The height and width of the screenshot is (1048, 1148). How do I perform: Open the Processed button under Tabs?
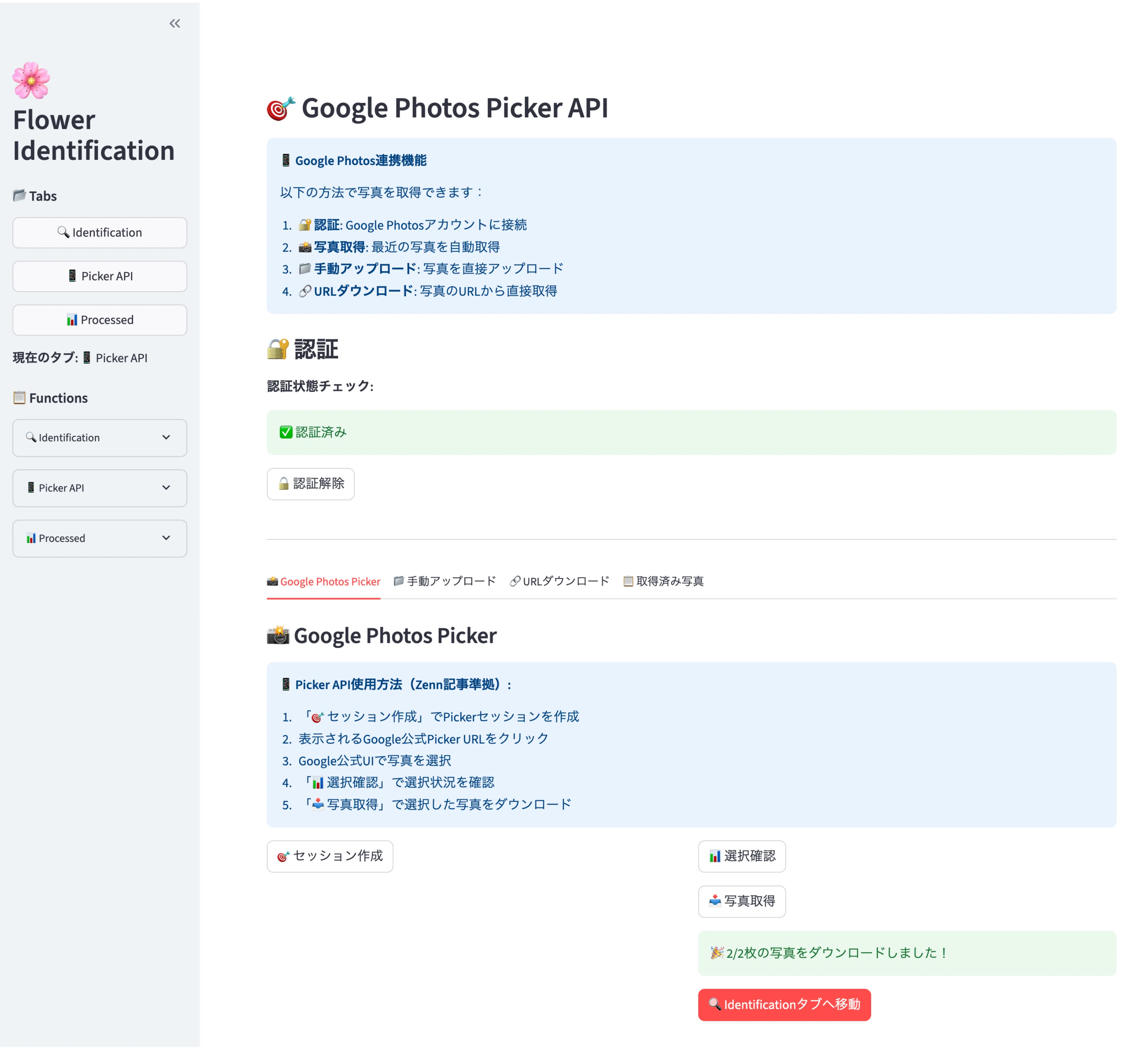pyautogui.click(x=100, y=320)
